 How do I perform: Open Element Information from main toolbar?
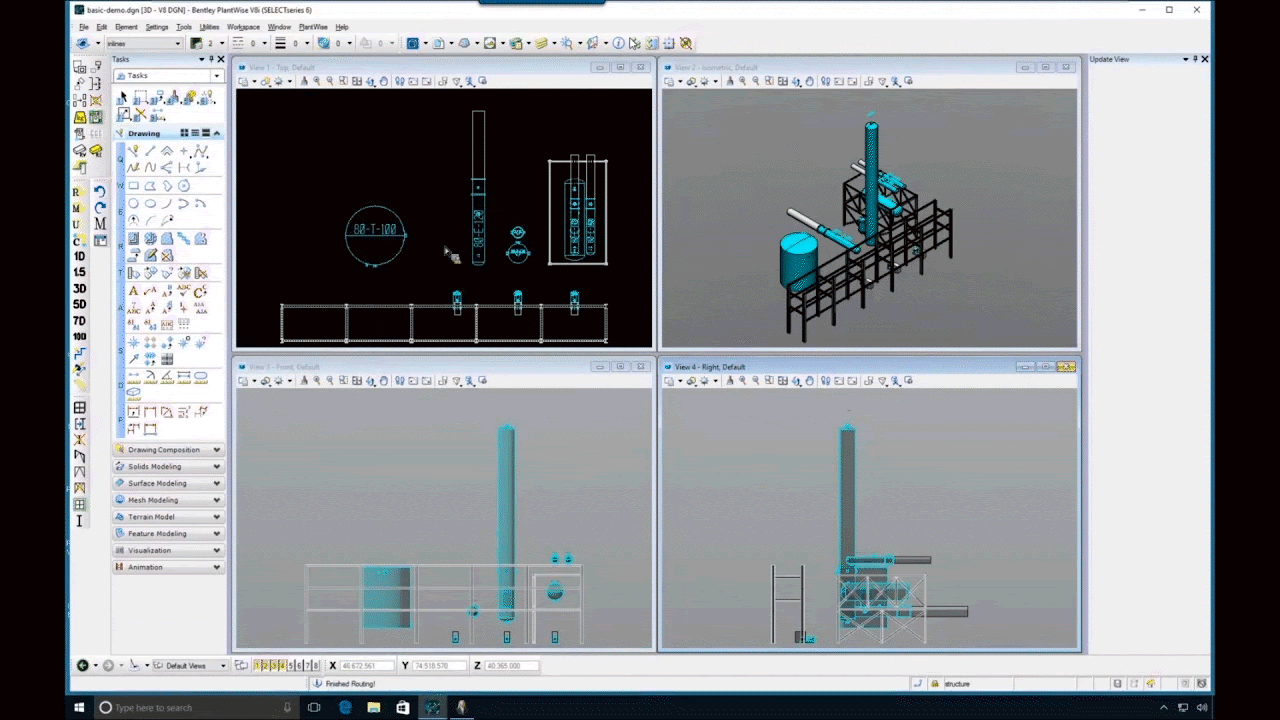click(619, 43)
